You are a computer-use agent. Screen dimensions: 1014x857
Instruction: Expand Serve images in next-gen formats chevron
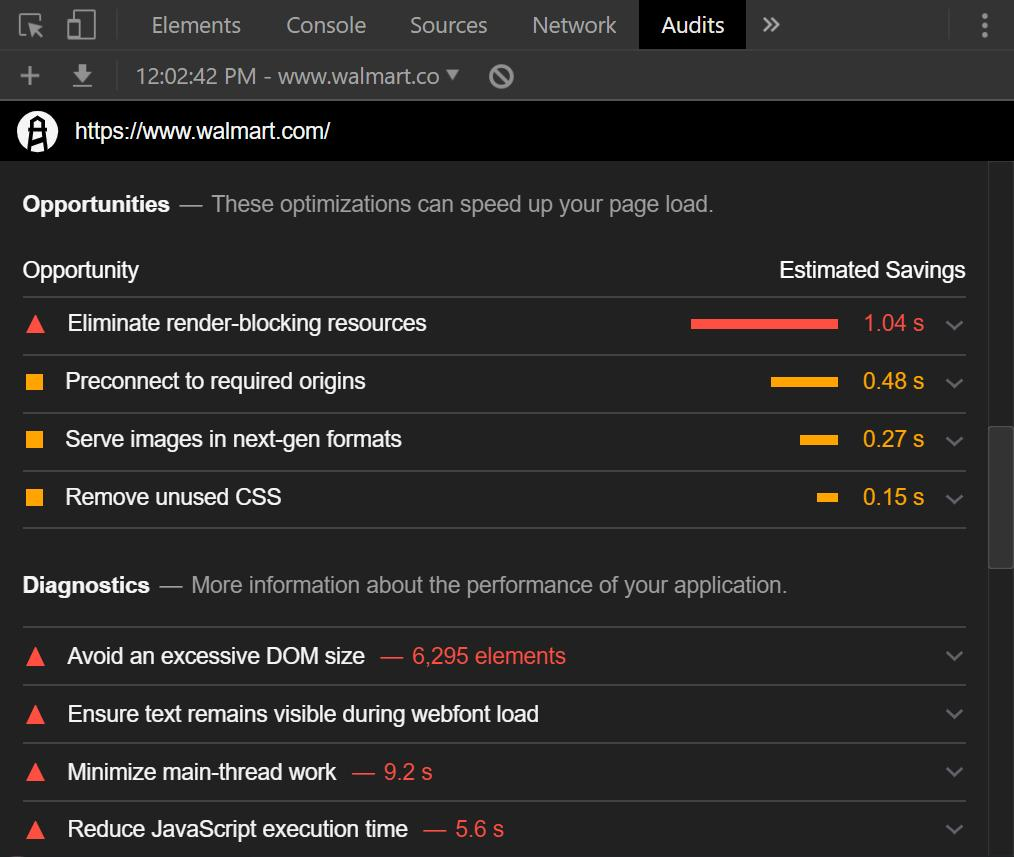tap(955, 441)
